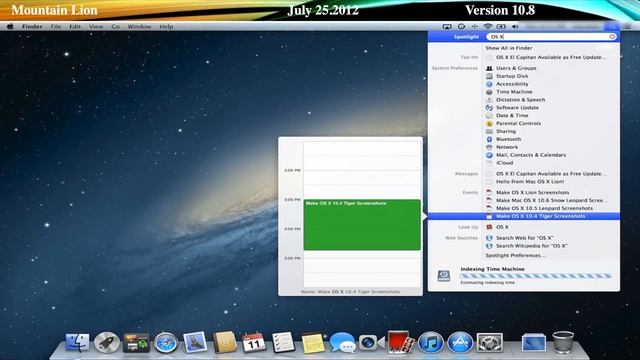Open the Apple menu logo
This screenshot has width=640, height=360.
11,27
